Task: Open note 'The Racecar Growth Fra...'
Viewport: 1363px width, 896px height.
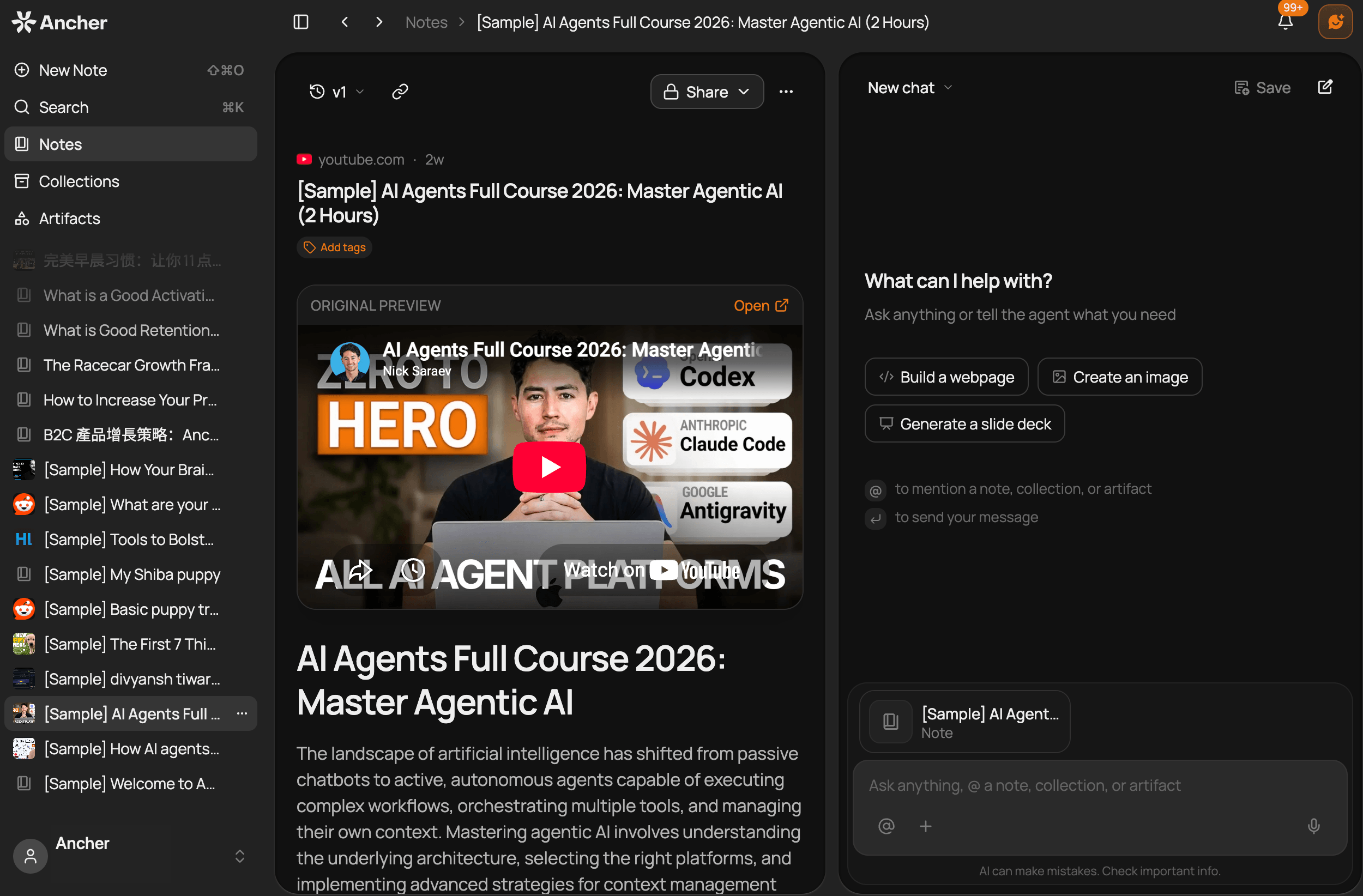Action: pyautogui.click(x=130, y=365)
